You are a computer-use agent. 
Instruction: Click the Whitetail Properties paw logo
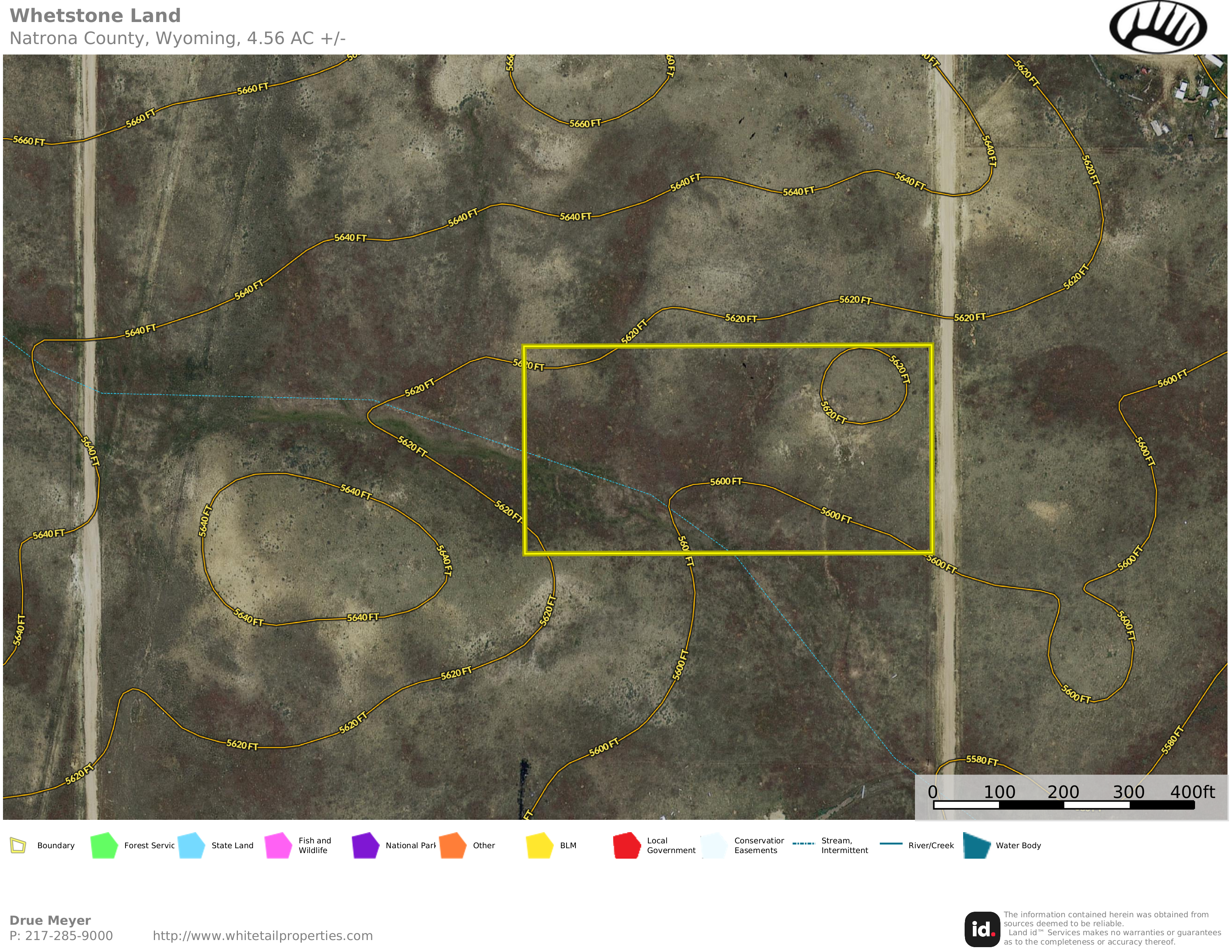(x=1158, y=27)
